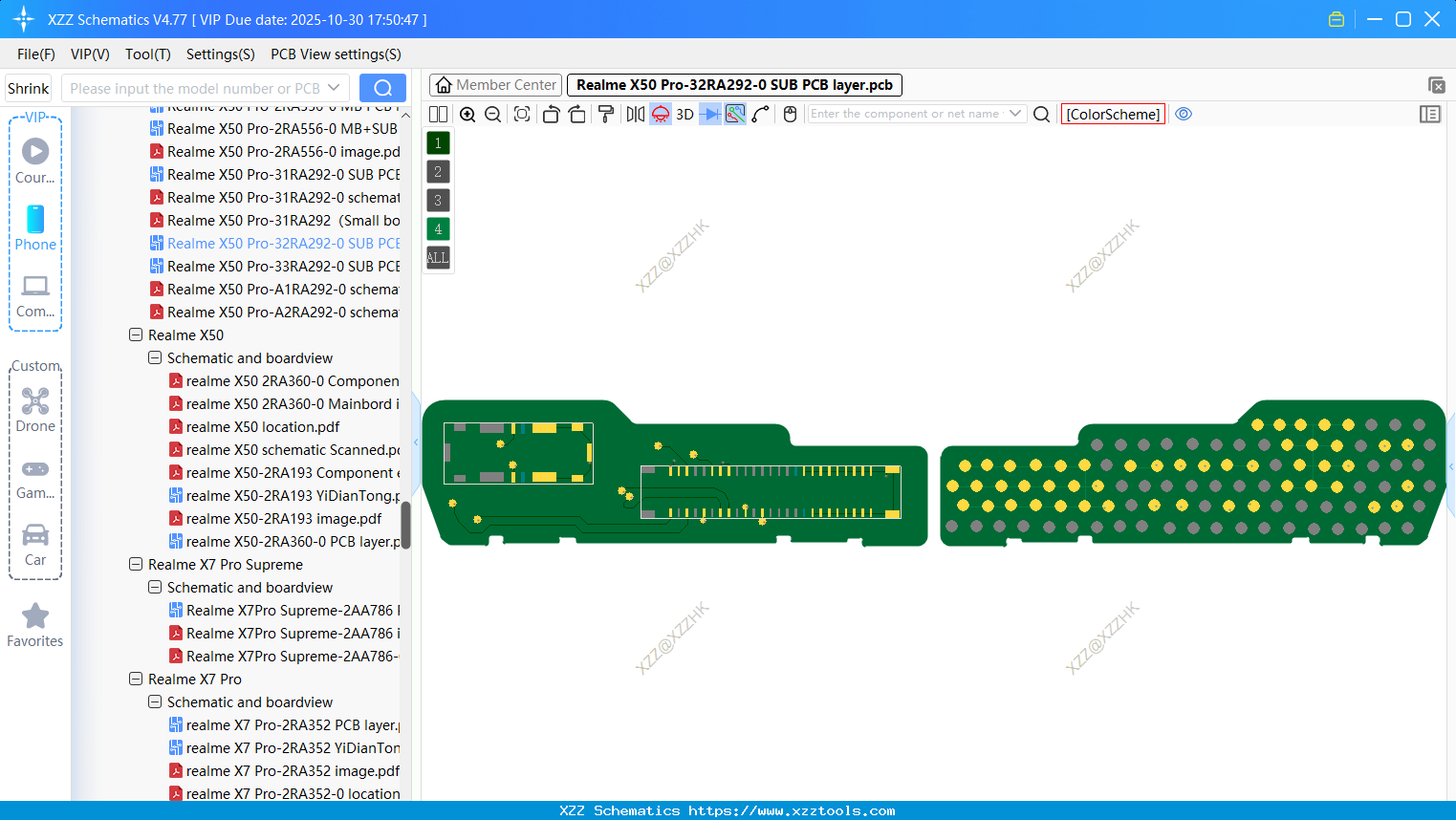Show ALL PCB layers
1456x820 pixels.
tap(437, 257)
